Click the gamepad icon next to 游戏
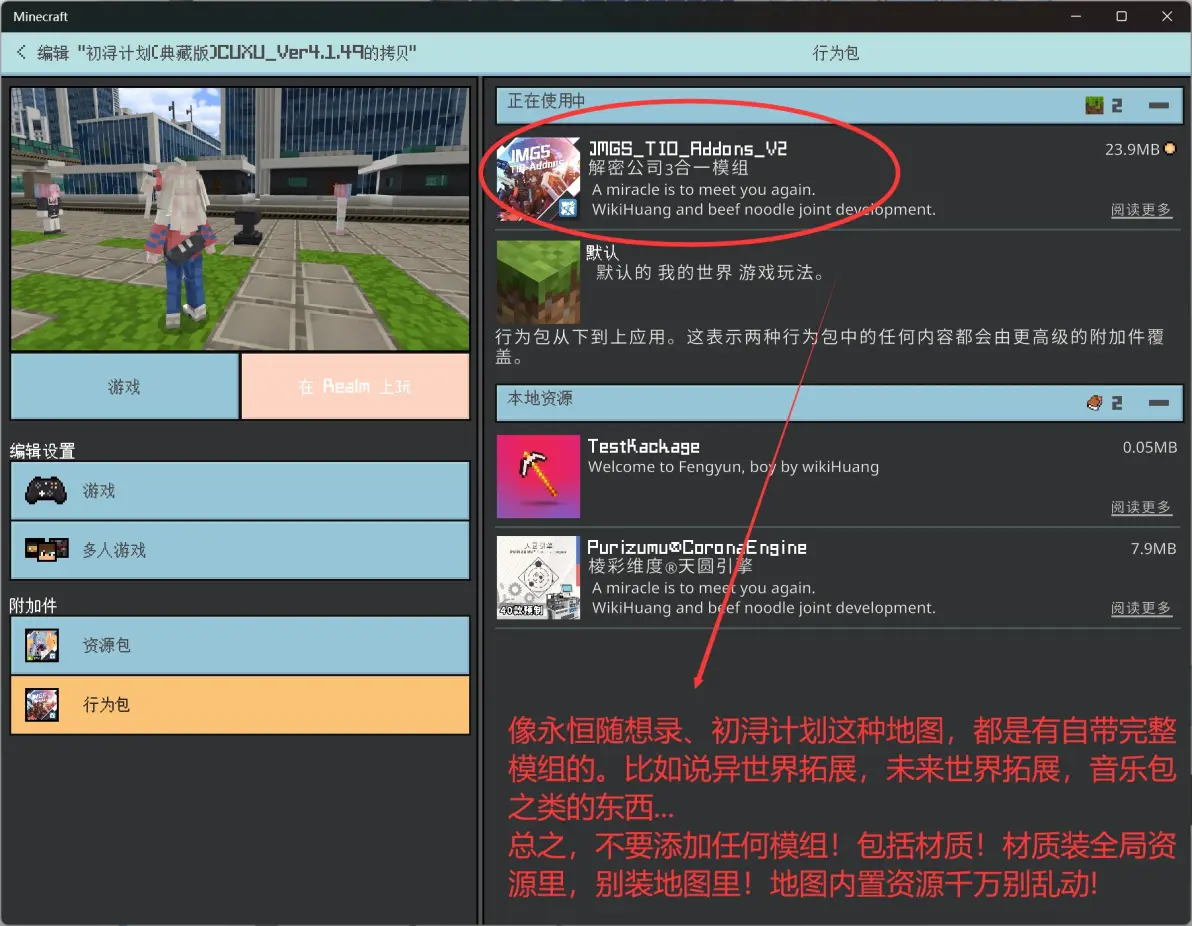The image size is (1192, 926). [x=46, y=491]
